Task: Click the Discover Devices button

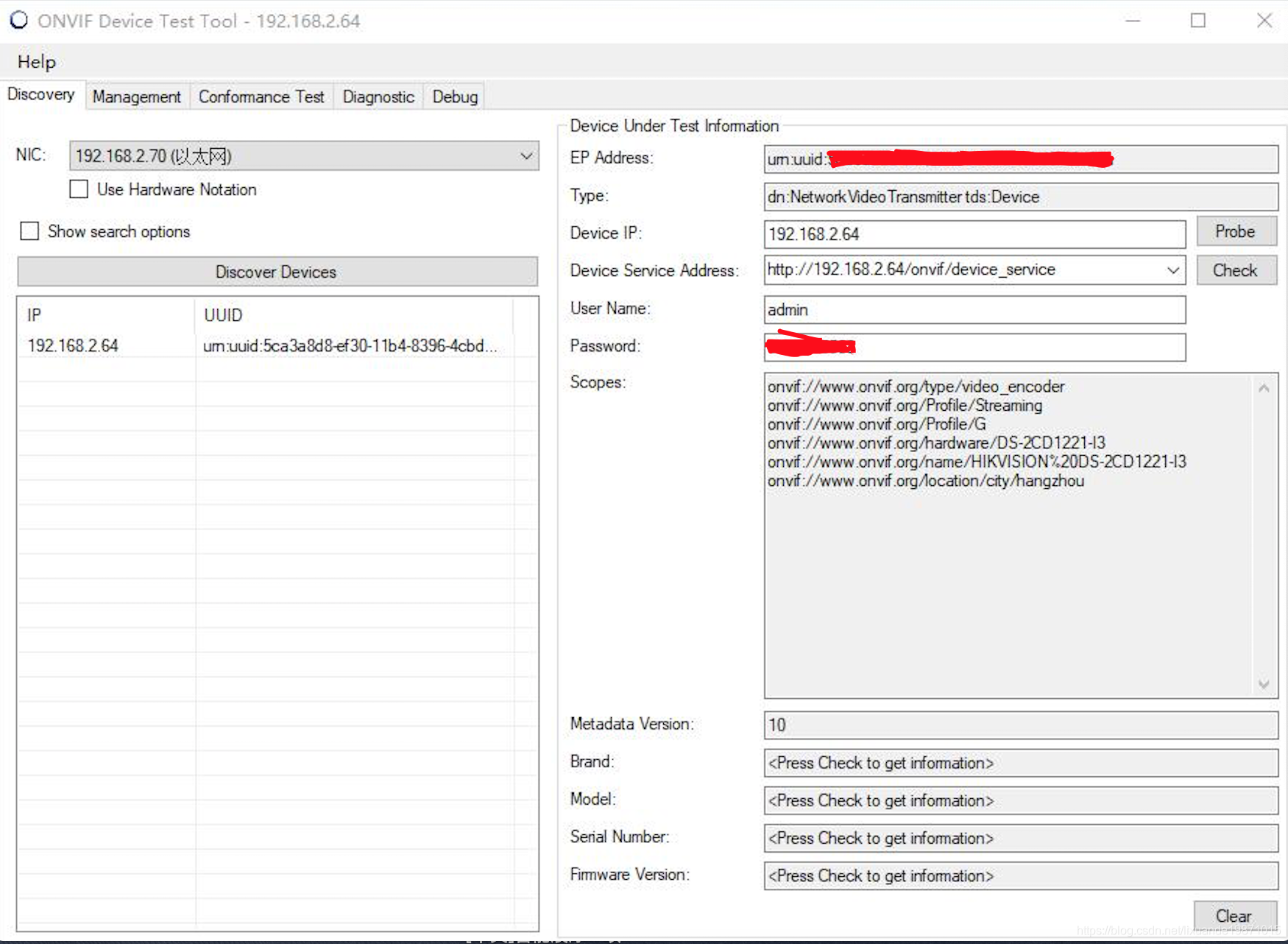Action: point(277,272)
